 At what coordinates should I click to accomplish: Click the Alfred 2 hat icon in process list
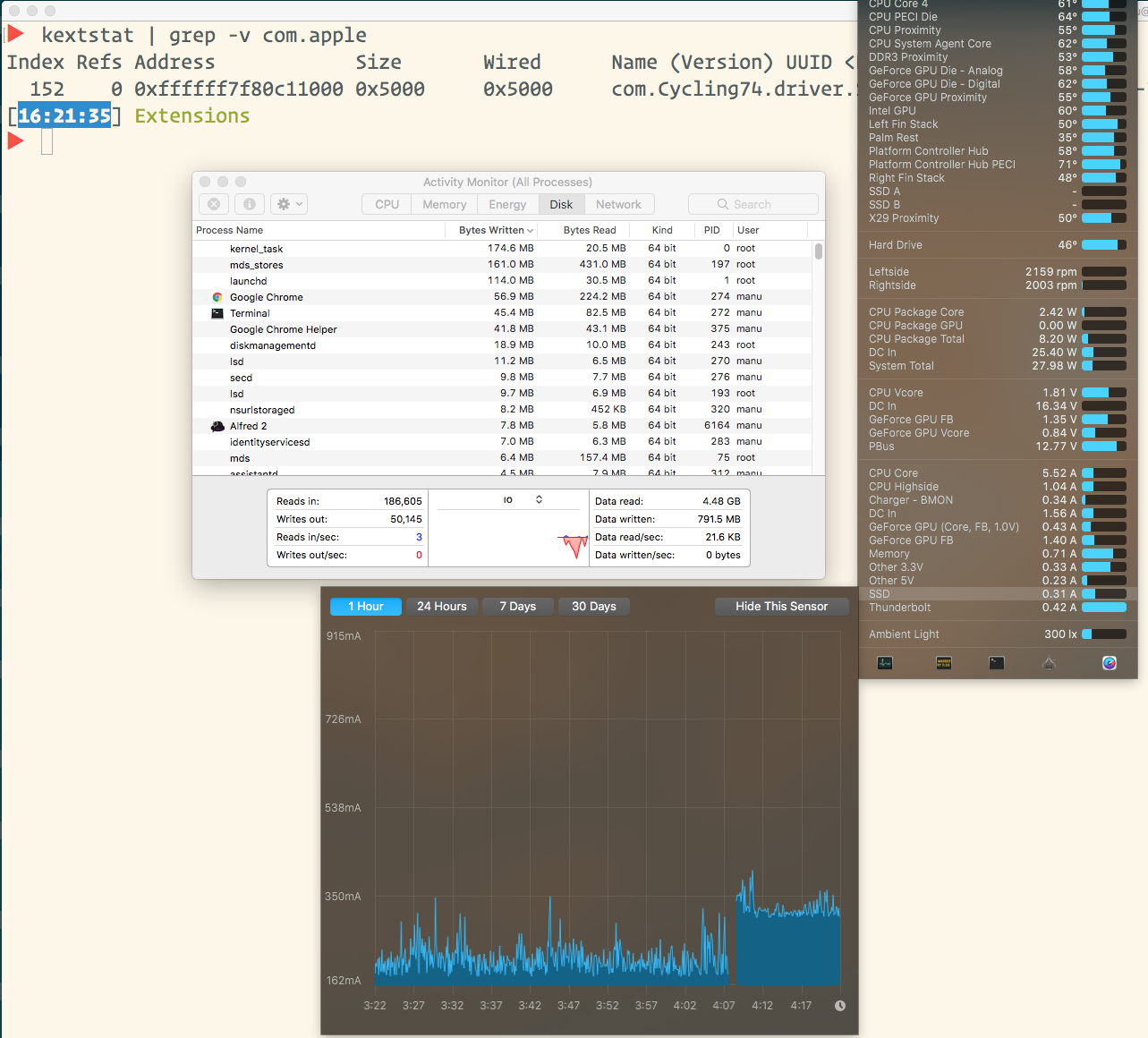pyautogui.click(x=217, y=426)
